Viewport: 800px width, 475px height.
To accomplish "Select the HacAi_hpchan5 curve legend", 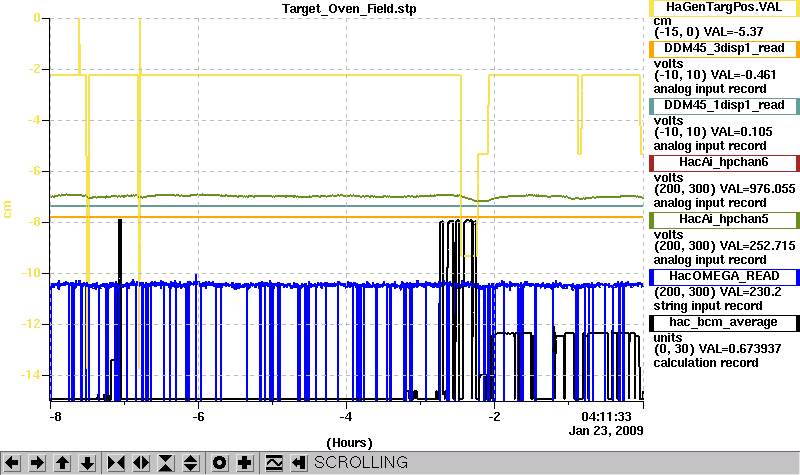I will pyautogui.click(x=724, y=220).
